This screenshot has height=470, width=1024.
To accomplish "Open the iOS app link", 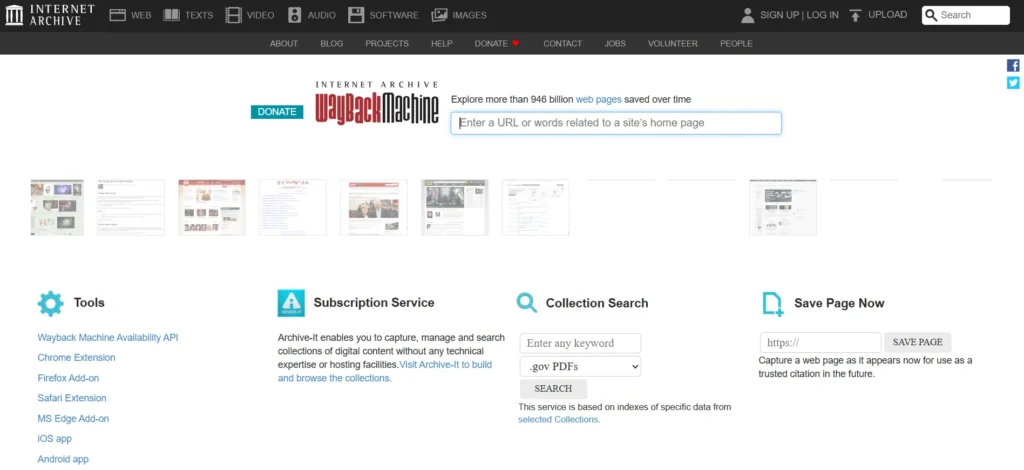I will tap(55, 439).
